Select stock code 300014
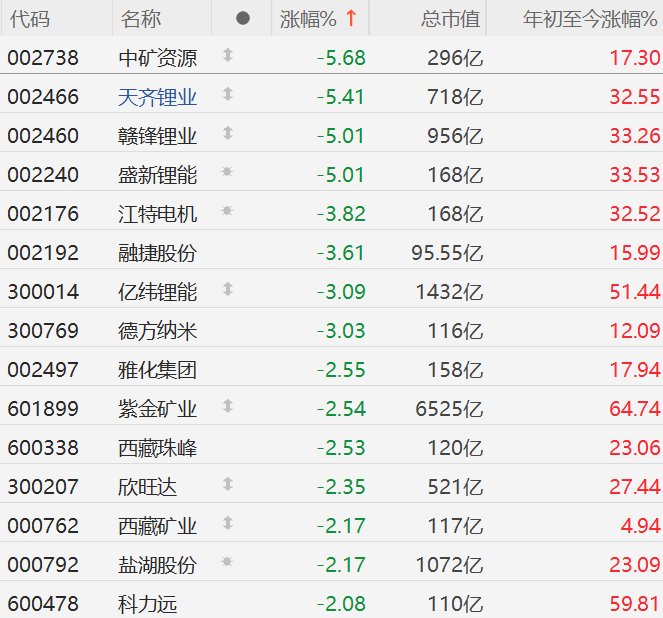 [x=43, y=292]
